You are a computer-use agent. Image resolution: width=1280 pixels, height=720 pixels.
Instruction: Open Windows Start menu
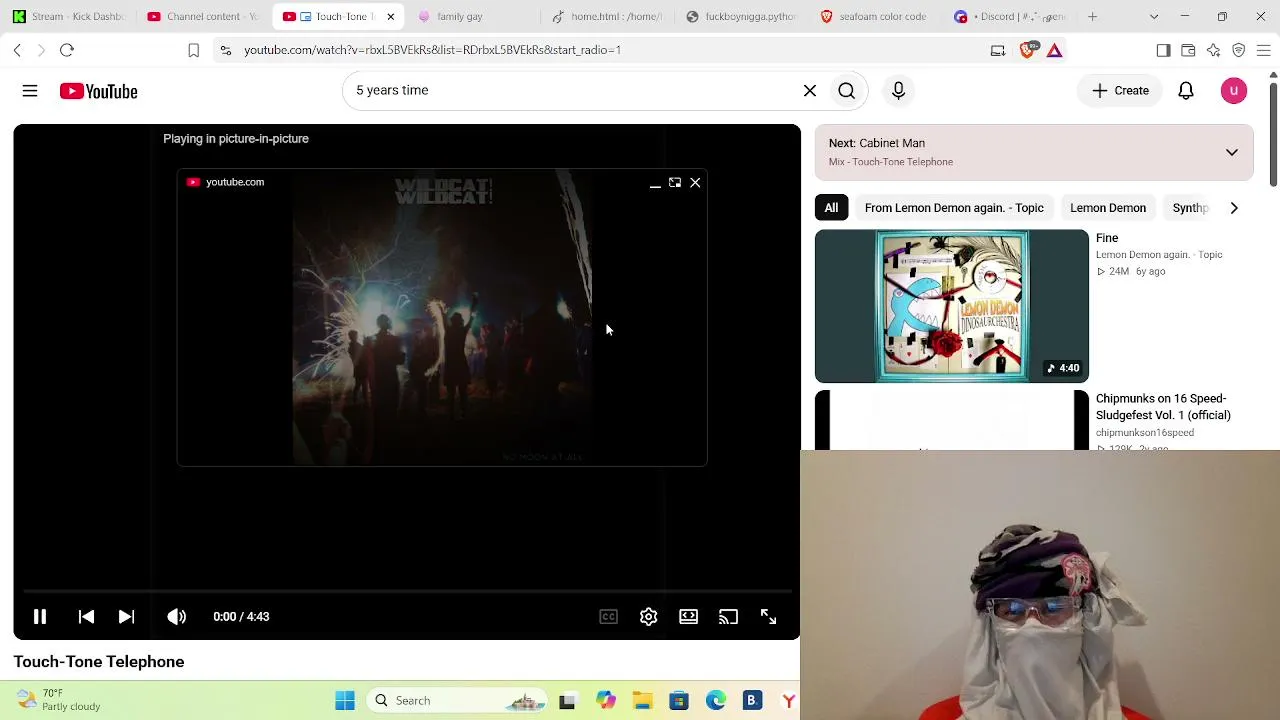(x=345, y=701)
